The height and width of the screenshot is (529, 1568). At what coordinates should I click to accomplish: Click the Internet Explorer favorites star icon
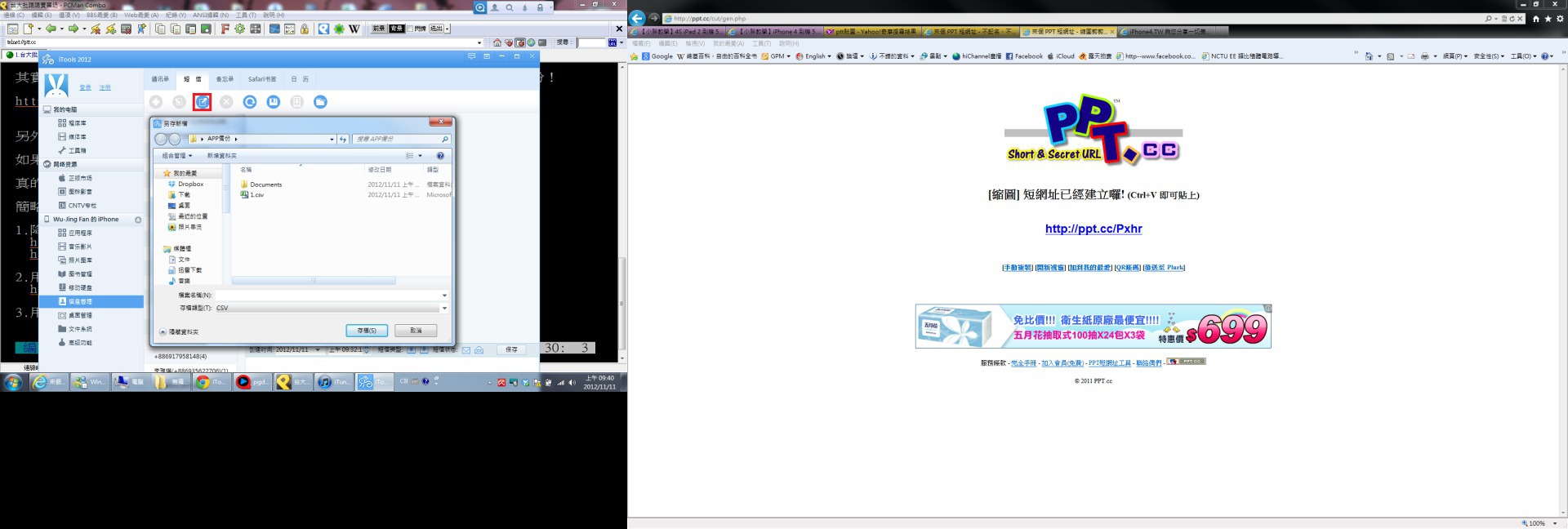tap(1548, 18)
